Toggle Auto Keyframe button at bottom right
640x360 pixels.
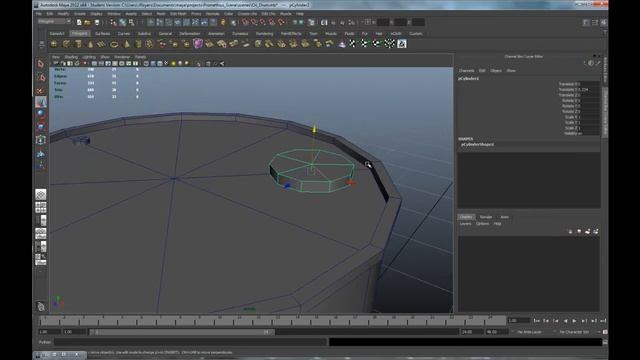point(605,332)
